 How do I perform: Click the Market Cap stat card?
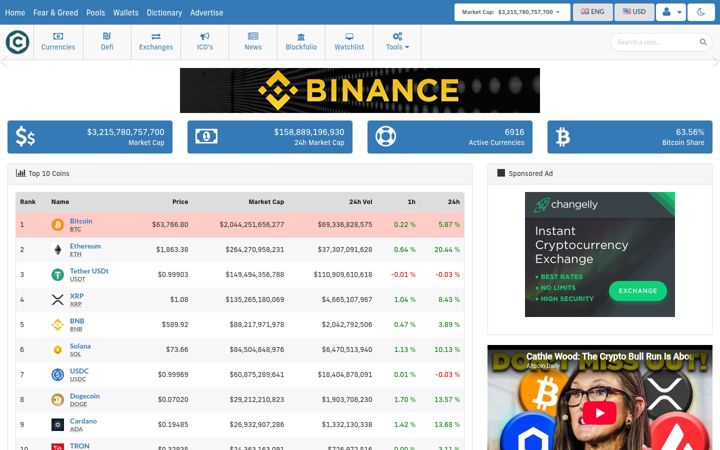(90, 137)
